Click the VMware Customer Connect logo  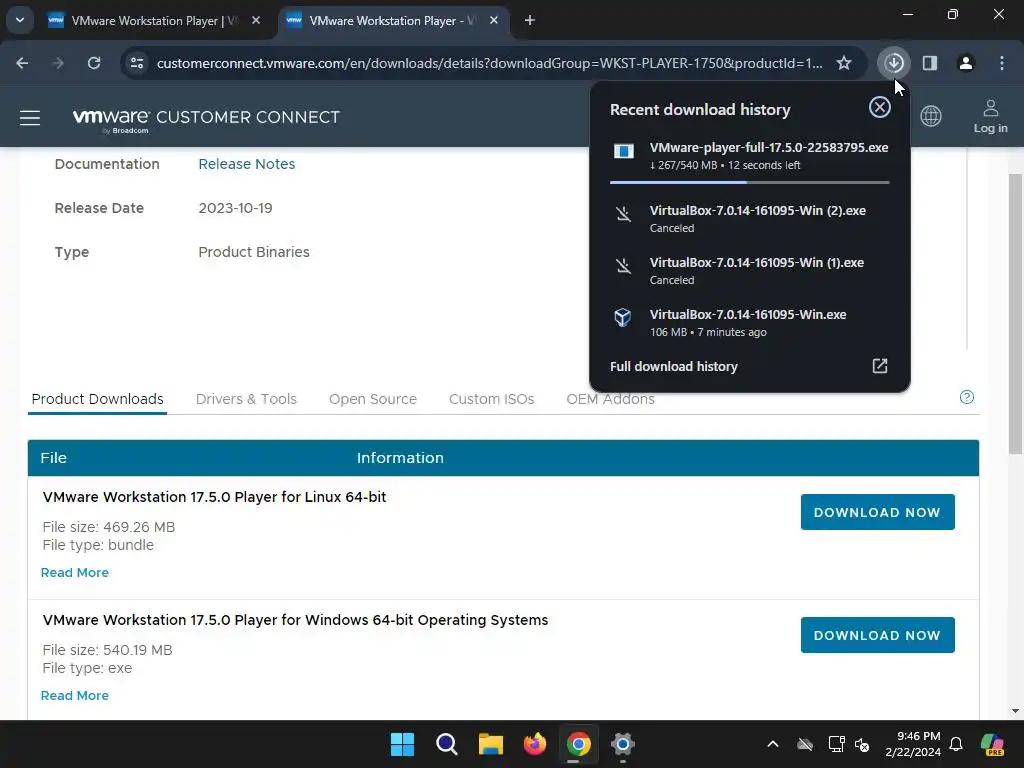pos(206,120)
